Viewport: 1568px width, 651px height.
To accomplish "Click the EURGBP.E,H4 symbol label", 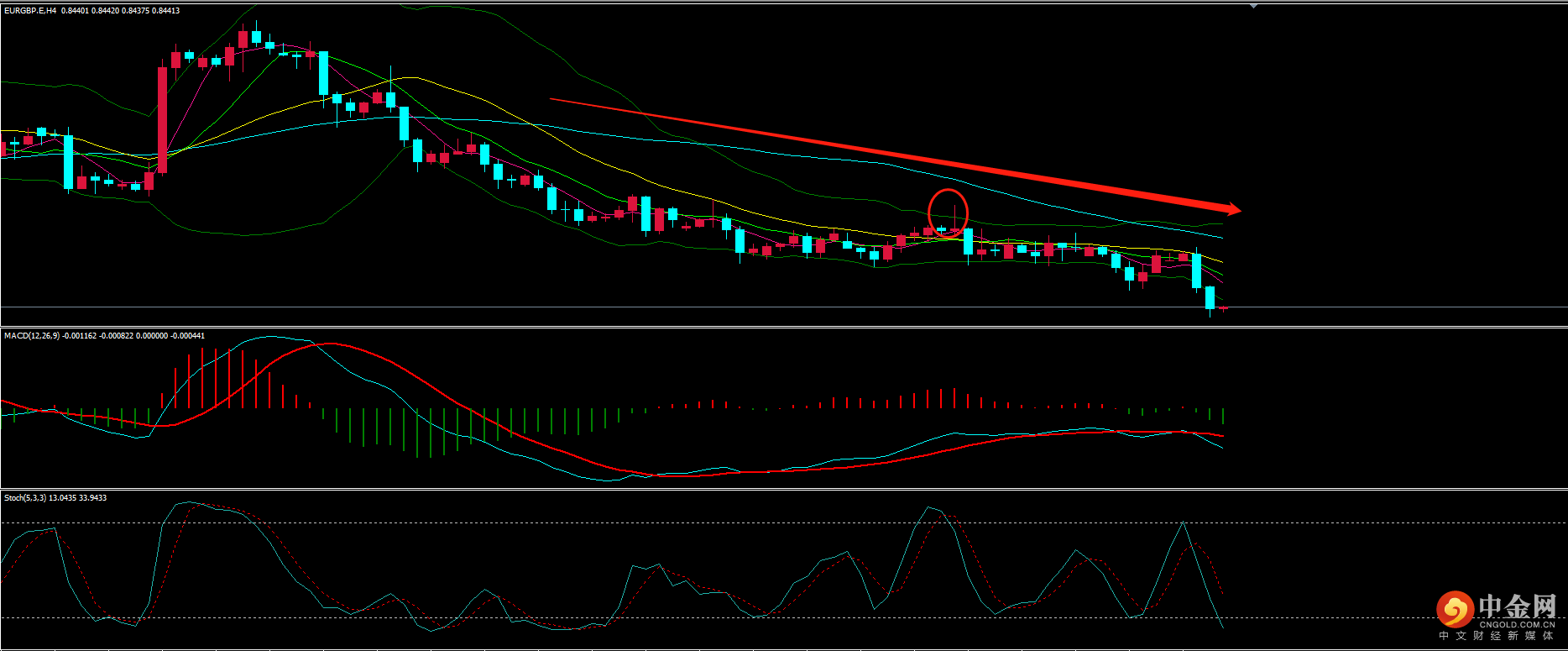I will [x=30, y=11].
